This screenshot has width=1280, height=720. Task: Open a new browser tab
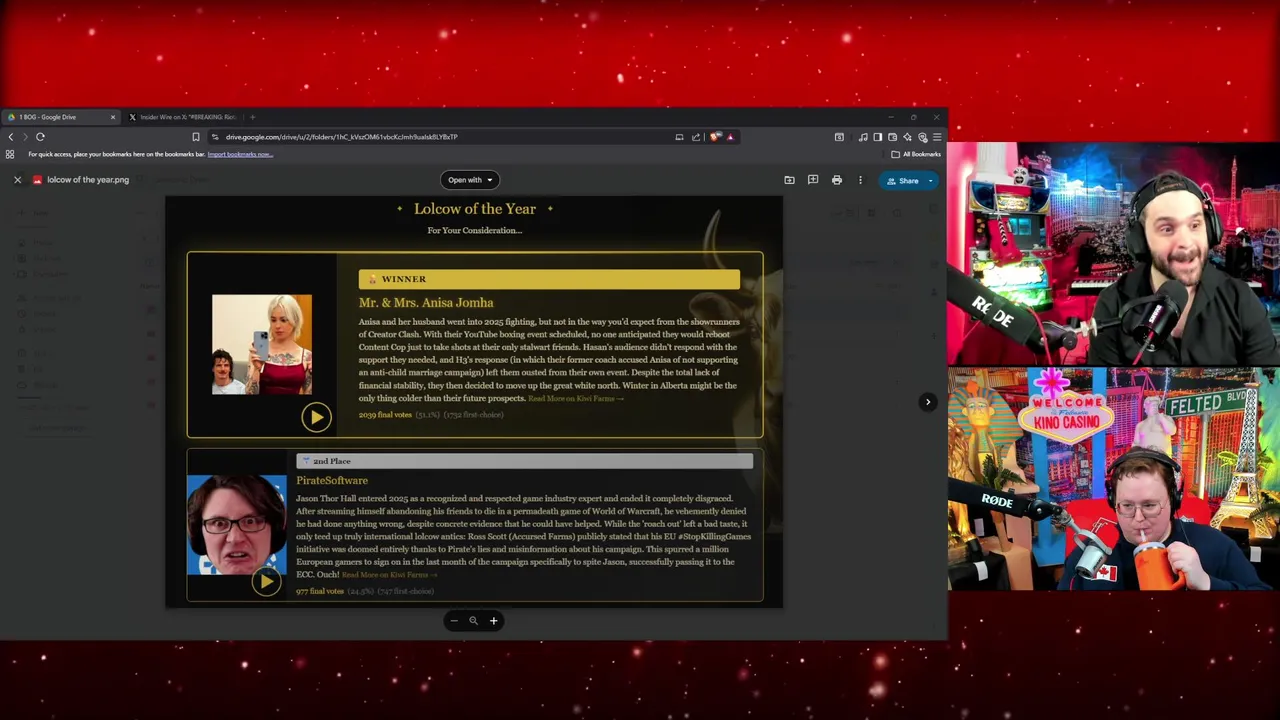tap(252, 117)
